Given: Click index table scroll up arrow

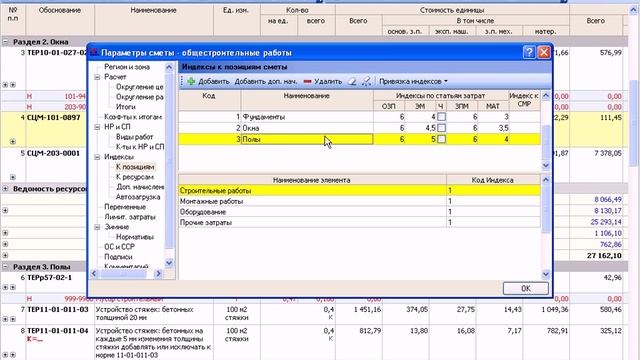Looking at the screenshot, I should (546, 95).
